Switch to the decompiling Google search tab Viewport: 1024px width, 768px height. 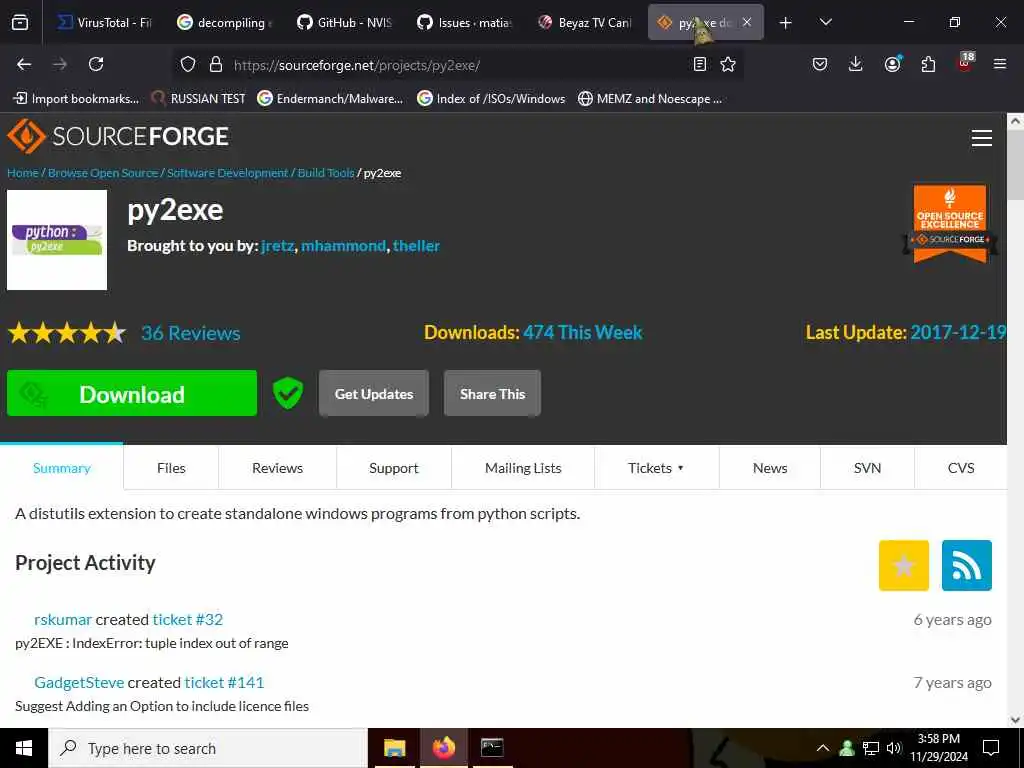click(226, 23)
